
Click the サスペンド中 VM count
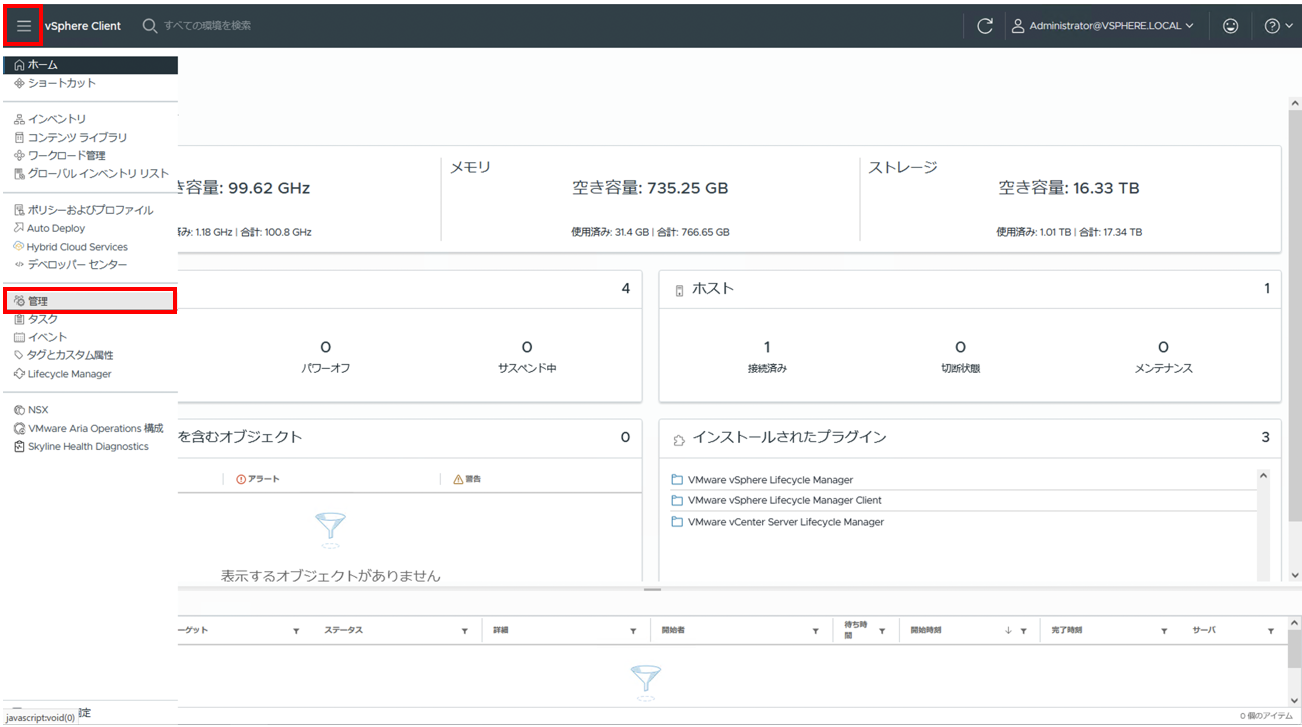coord(527,347)
